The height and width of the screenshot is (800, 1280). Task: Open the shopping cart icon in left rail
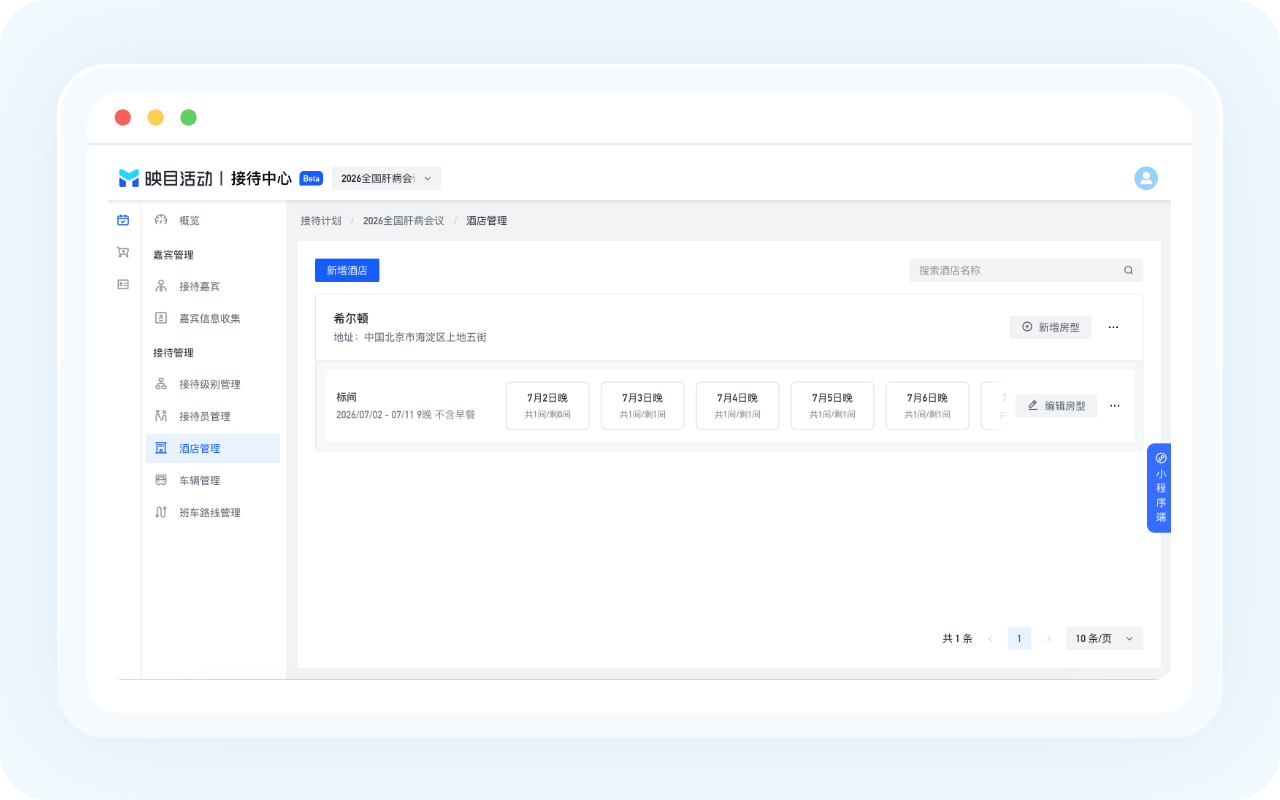(x=123, y=252)
